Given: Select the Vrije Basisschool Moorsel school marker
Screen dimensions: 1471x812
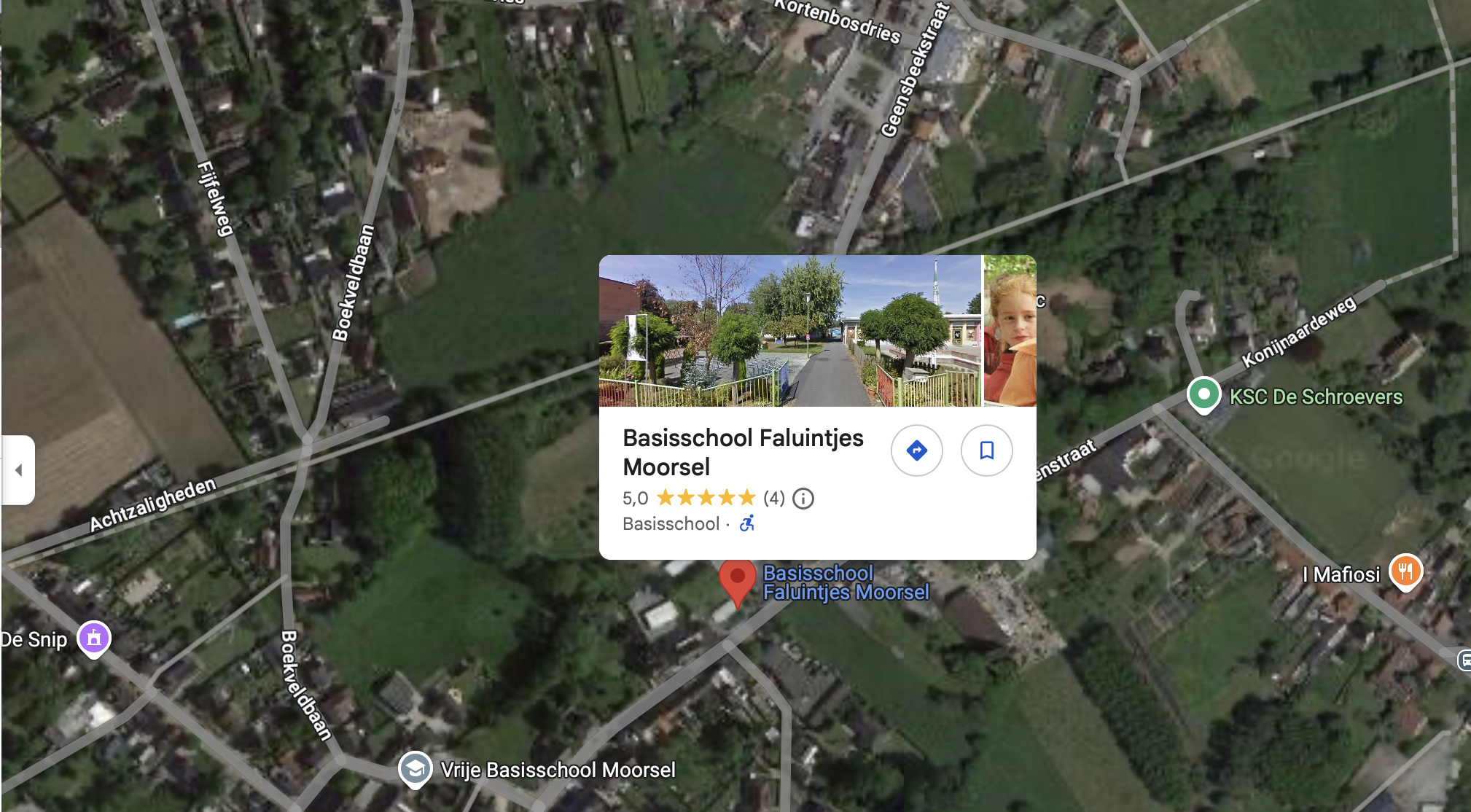Looking at the screenshot, I should pyautogui.click(x=415, y=770).
